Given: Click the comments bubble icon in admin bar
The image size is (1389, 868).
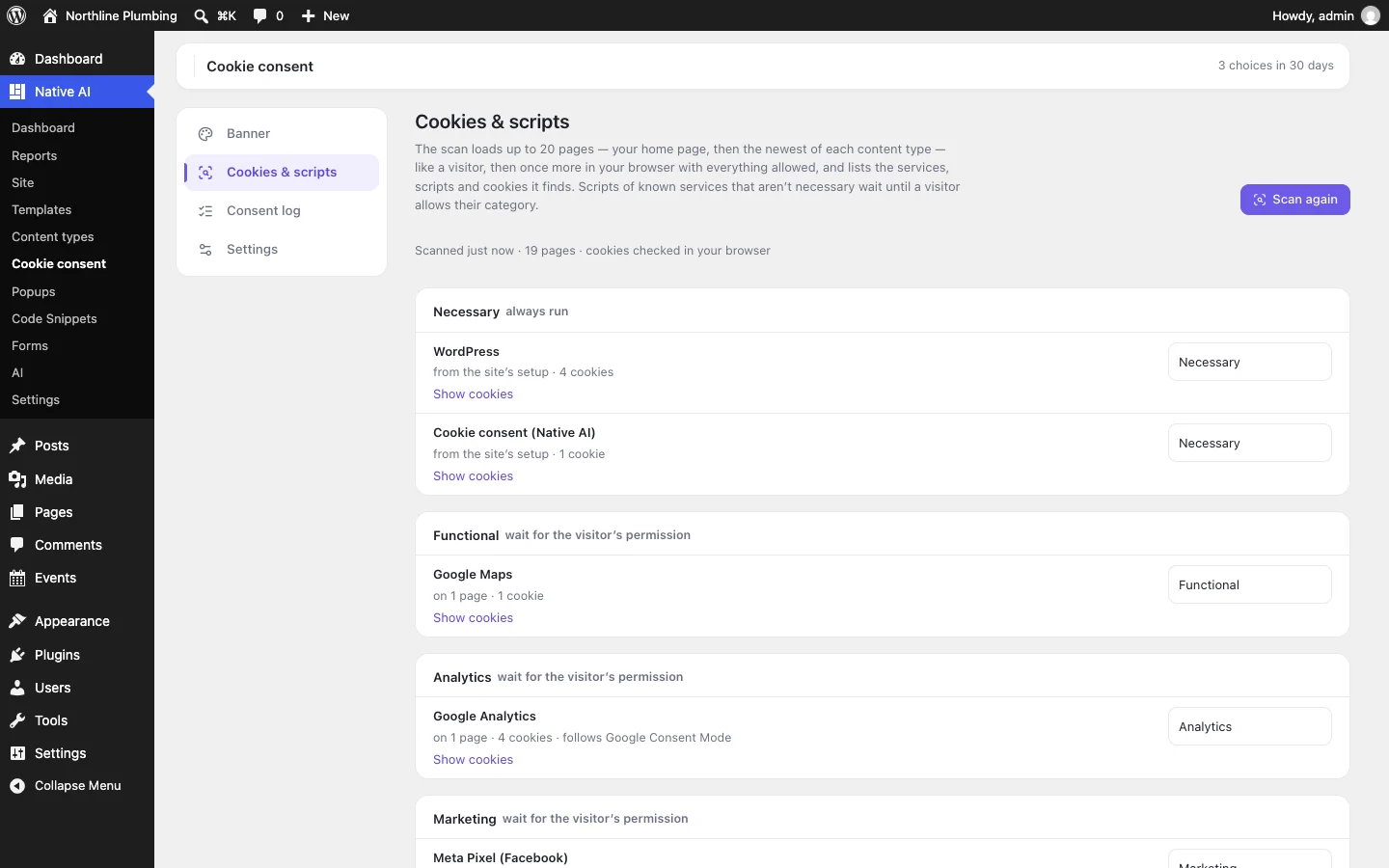Looking at the screenshot, I should click(260, 15).
